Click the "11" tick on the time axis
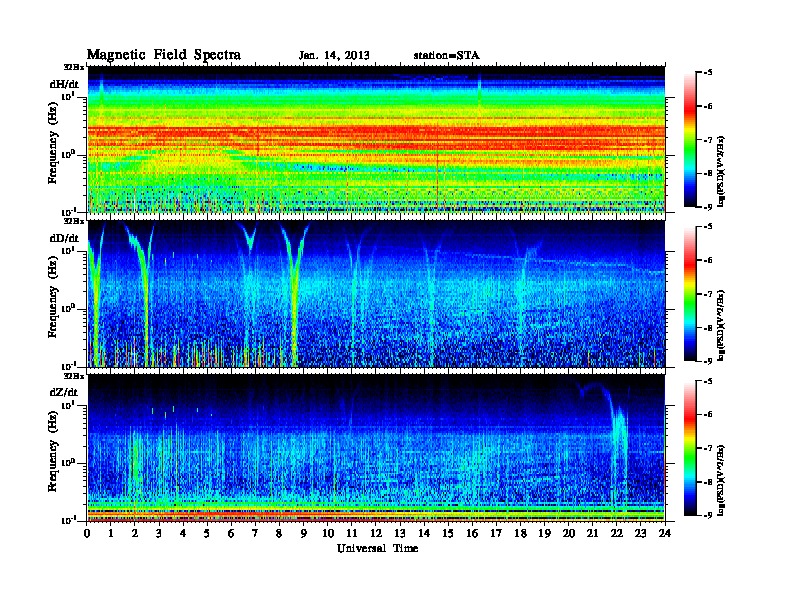 352,534
